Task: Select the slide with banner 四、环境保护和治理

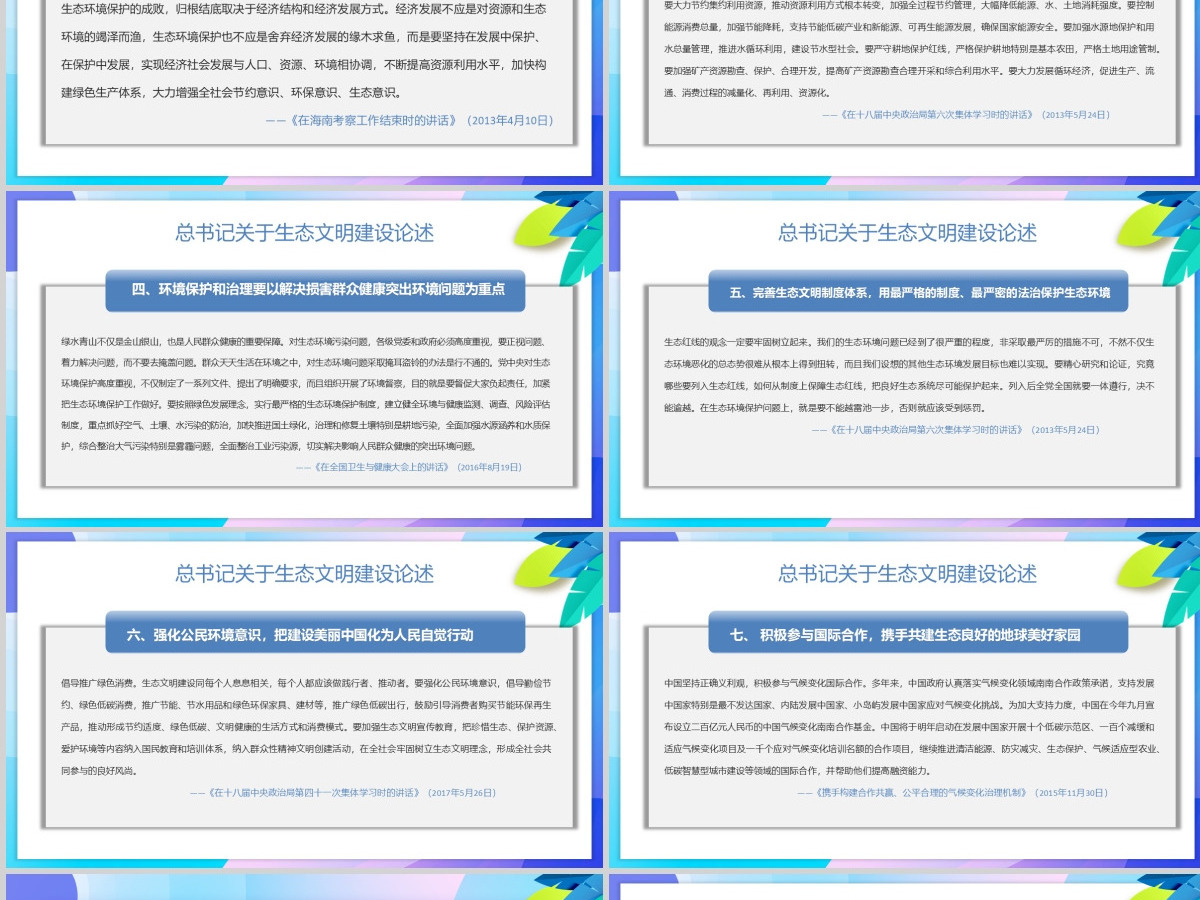Action: [x=304, y=359]
